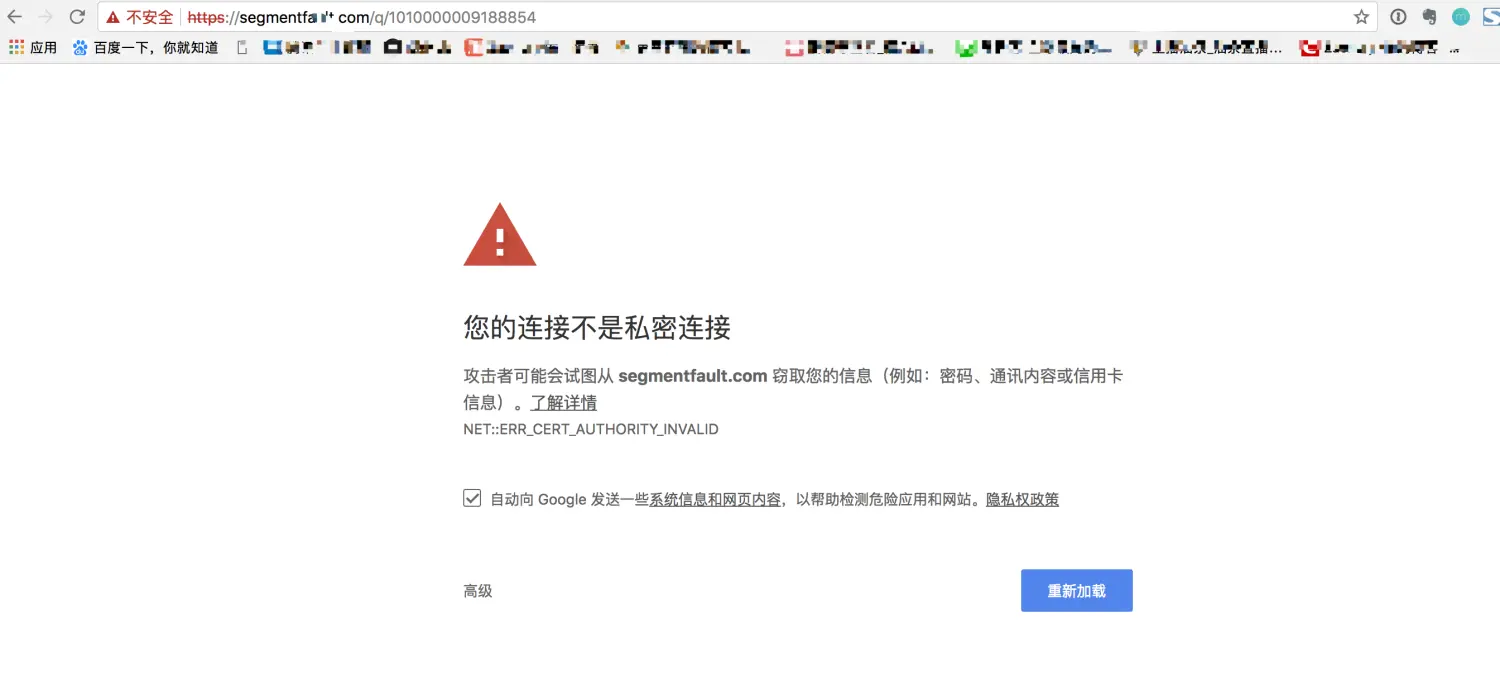Click the teal 'm' extension icon
1500x691 pixels.
click(x=1461, y=17)
